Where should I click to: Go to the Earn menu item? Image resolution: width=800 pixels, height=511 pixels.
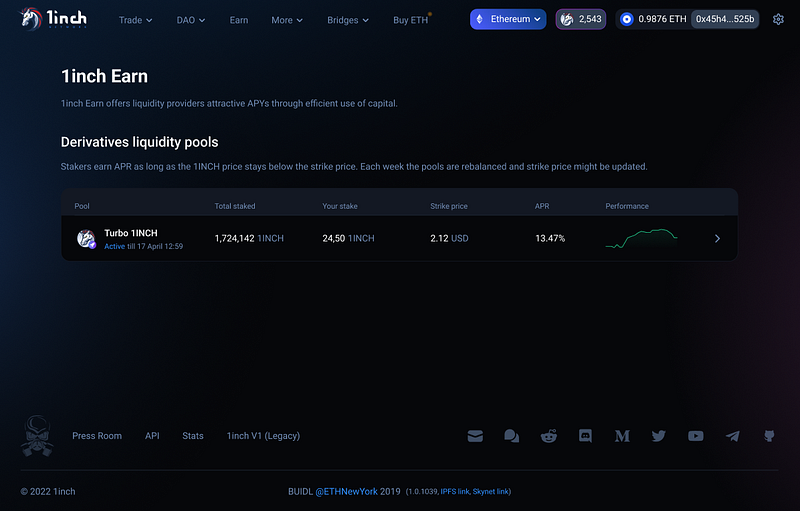(x=239, y=20)
